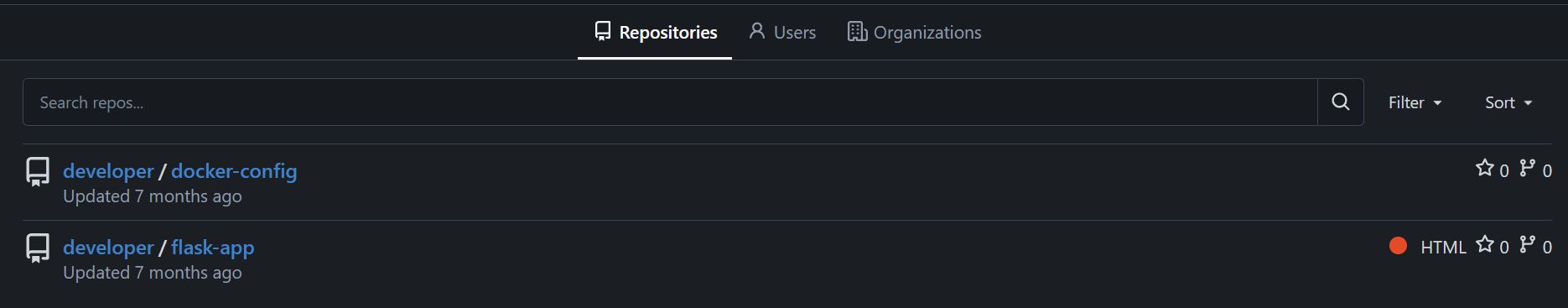Open developer profile beside docker-config
The image size is (1568, 308).
(x=108, y=171)
